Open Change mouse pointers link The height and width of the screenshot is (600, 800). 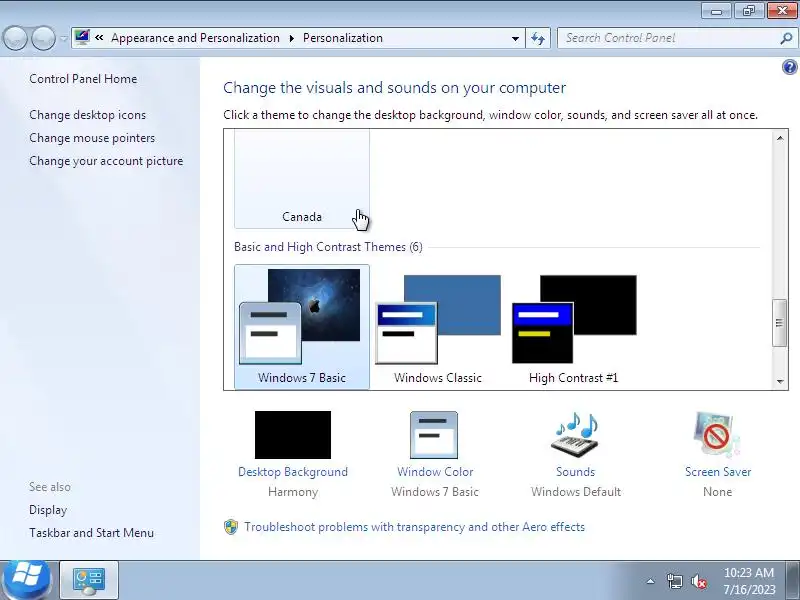coord(92,138)
